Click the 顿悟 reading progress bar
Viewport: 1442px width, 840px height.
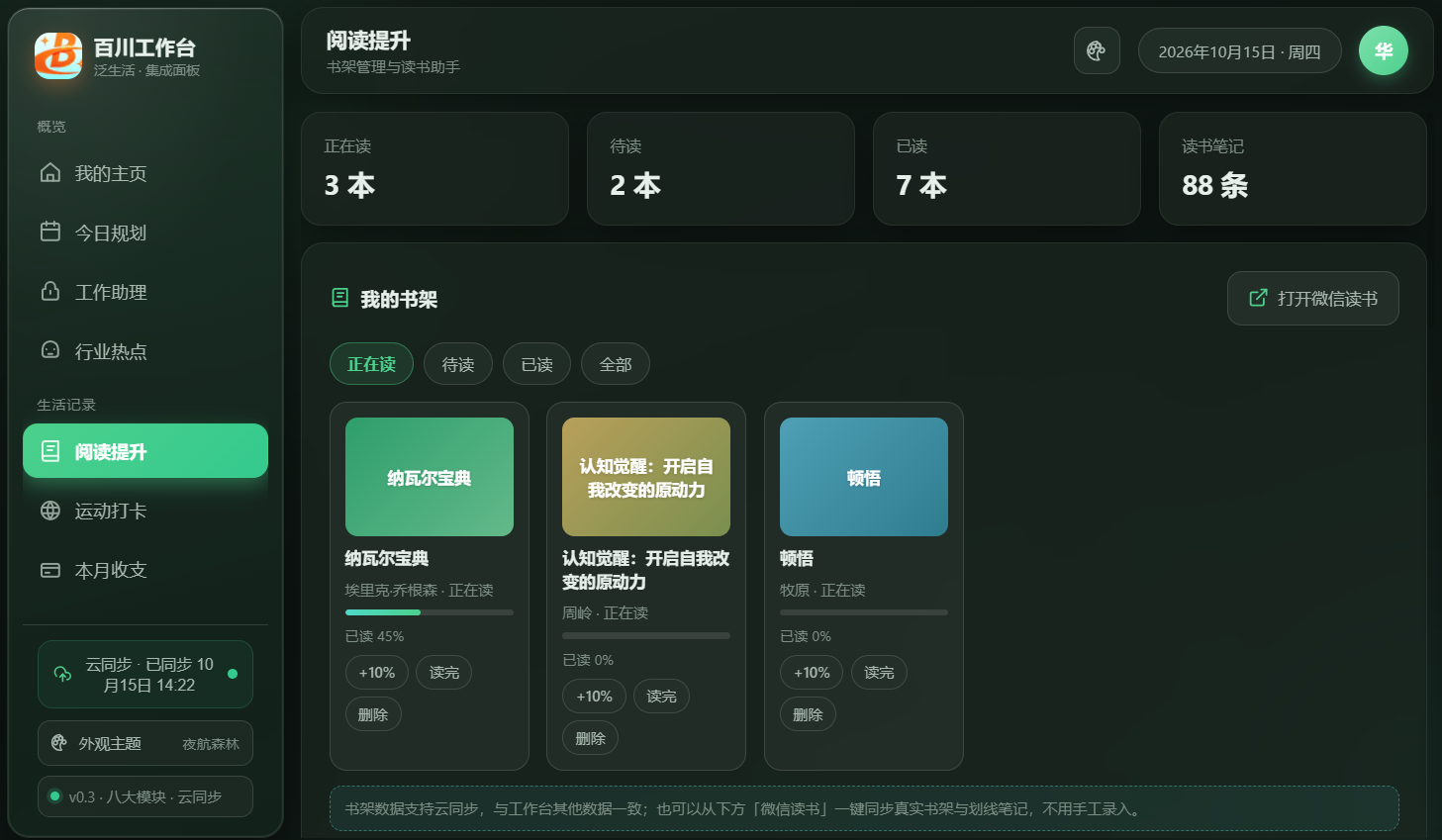click(x=864, y=612)
